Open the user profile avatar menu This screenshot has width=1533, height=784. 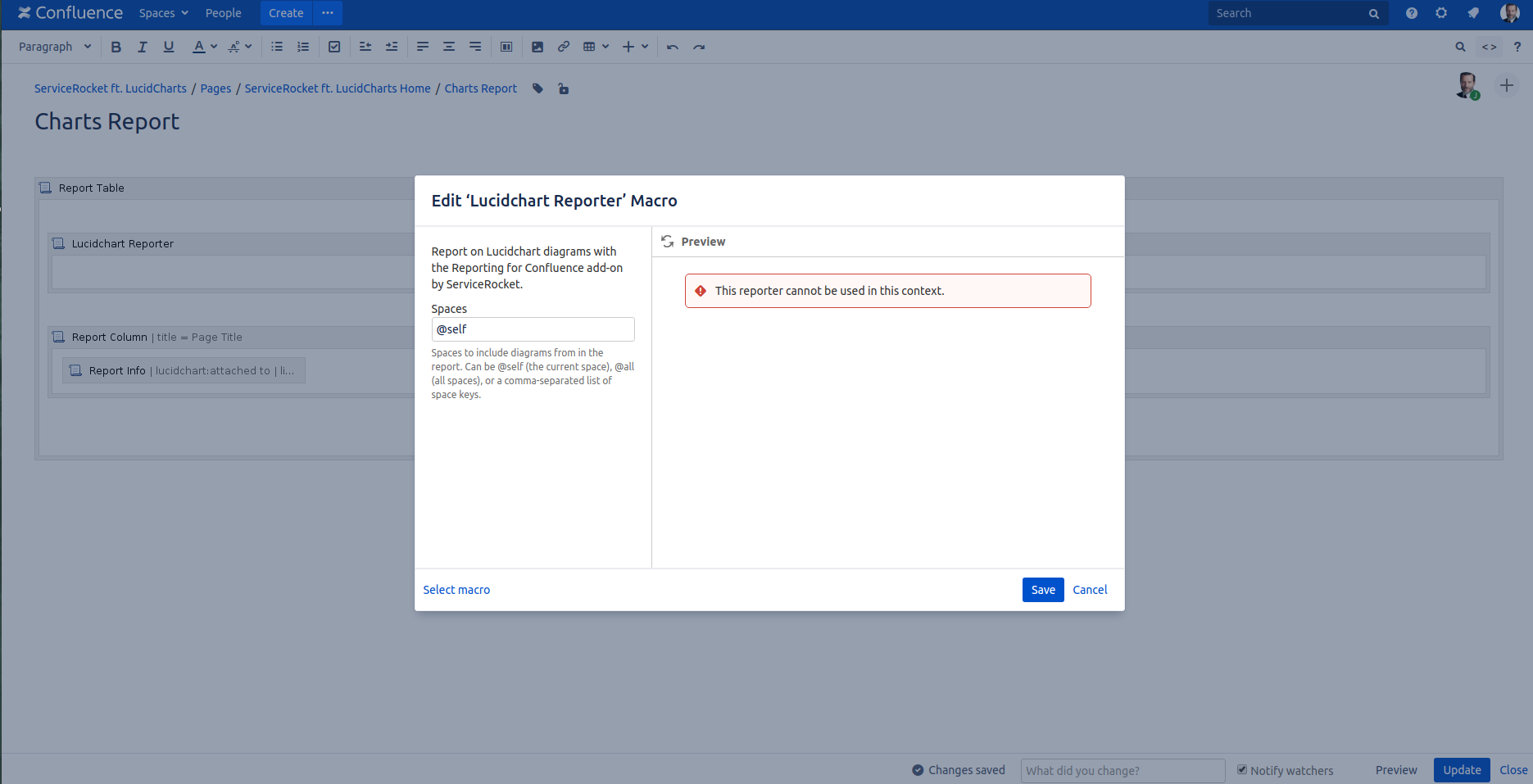click(x=1510, y=13)
